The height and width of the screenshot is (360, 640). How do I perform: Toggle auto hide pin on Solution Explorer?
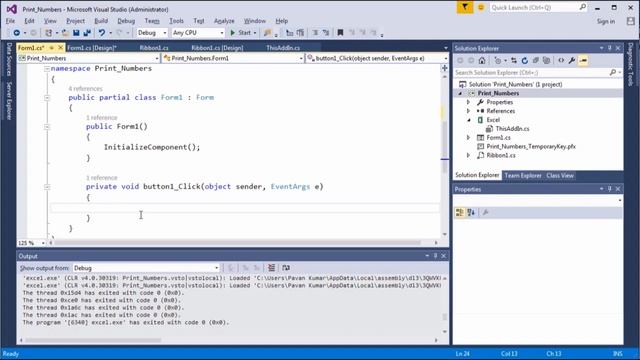[x=610, y=48]
